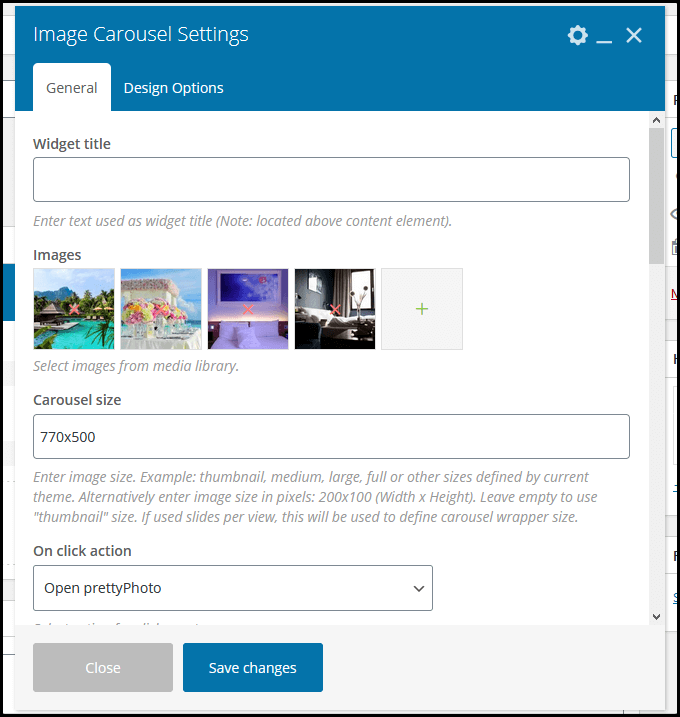Click the dropdown chevron beside Open prettyPhoto
680x717 pixels.
(x=419, y=589)
